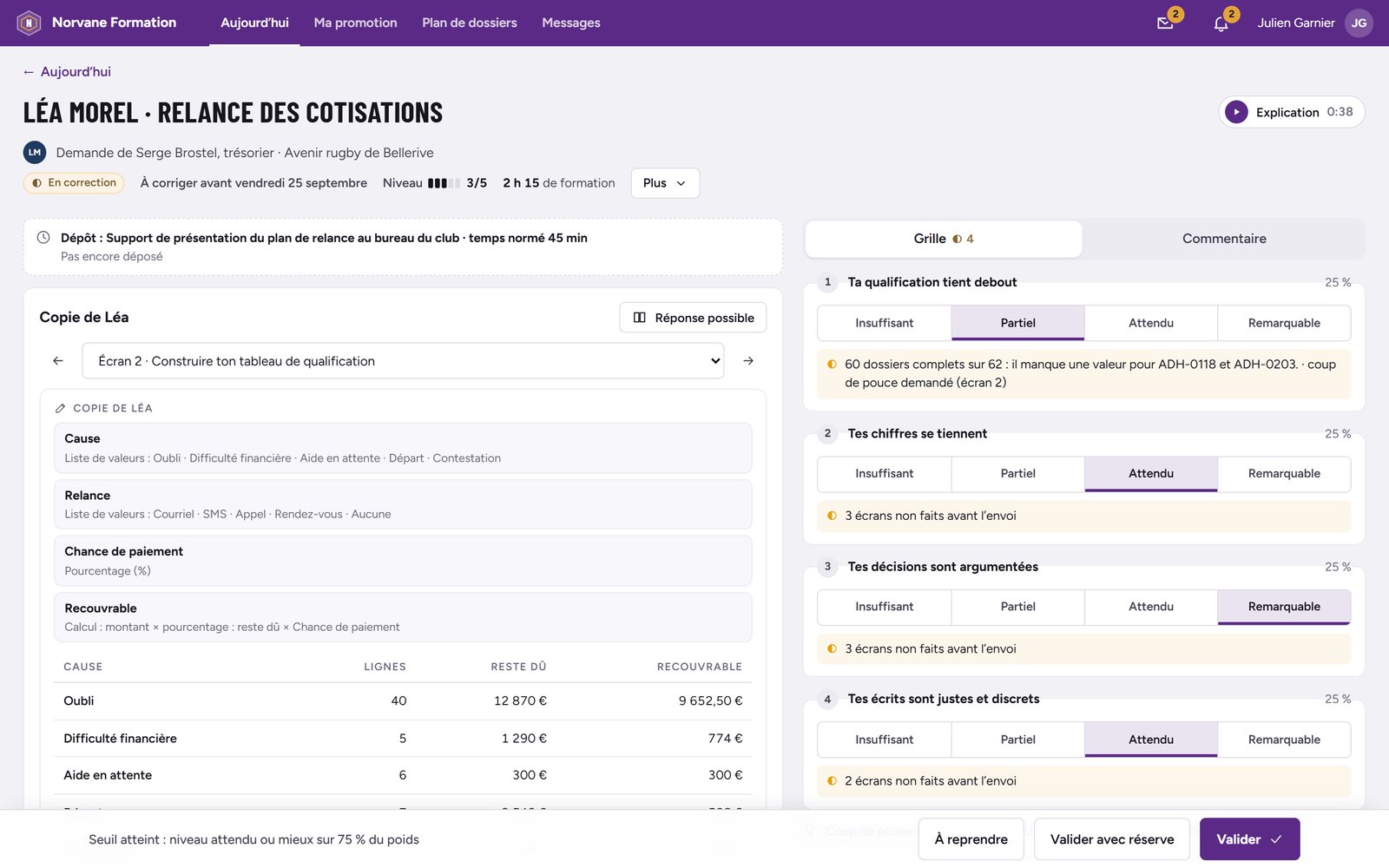
Task: Click the Chance de paiement field card
Action: point(403,561)
